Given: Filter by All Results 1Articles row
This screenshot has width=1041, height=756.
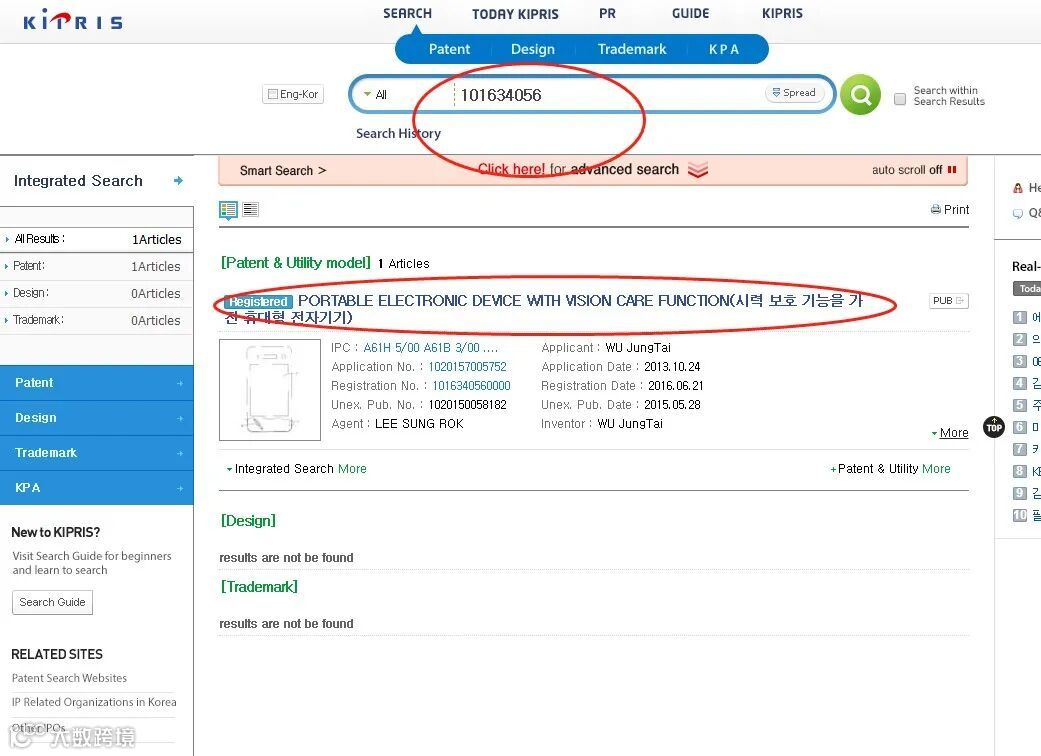Looking at the screenshot, I should click(x=97, y=239).
